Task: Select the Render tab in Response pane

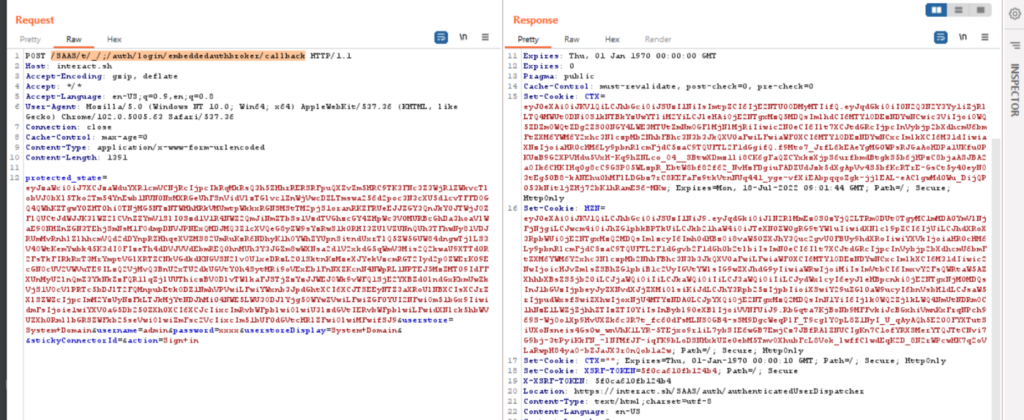Action: pyautogui.click(x=658, y=39)
